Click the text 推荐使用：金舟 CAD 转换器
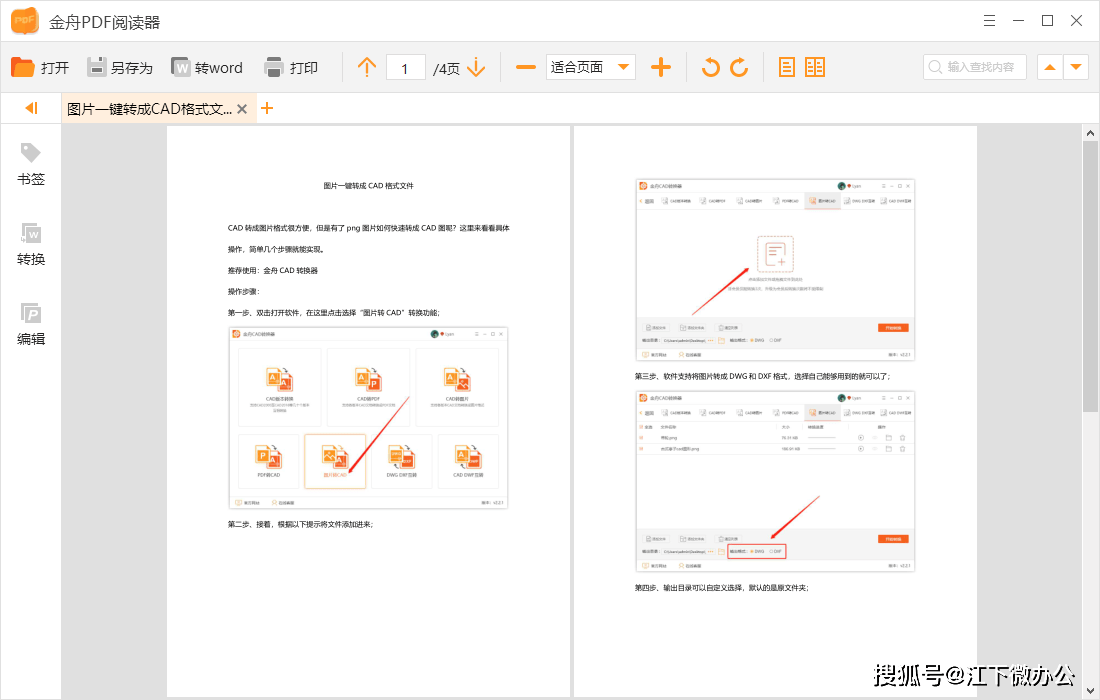The height and width of the screenshot is (700, 1100). (x=273, y=271)
